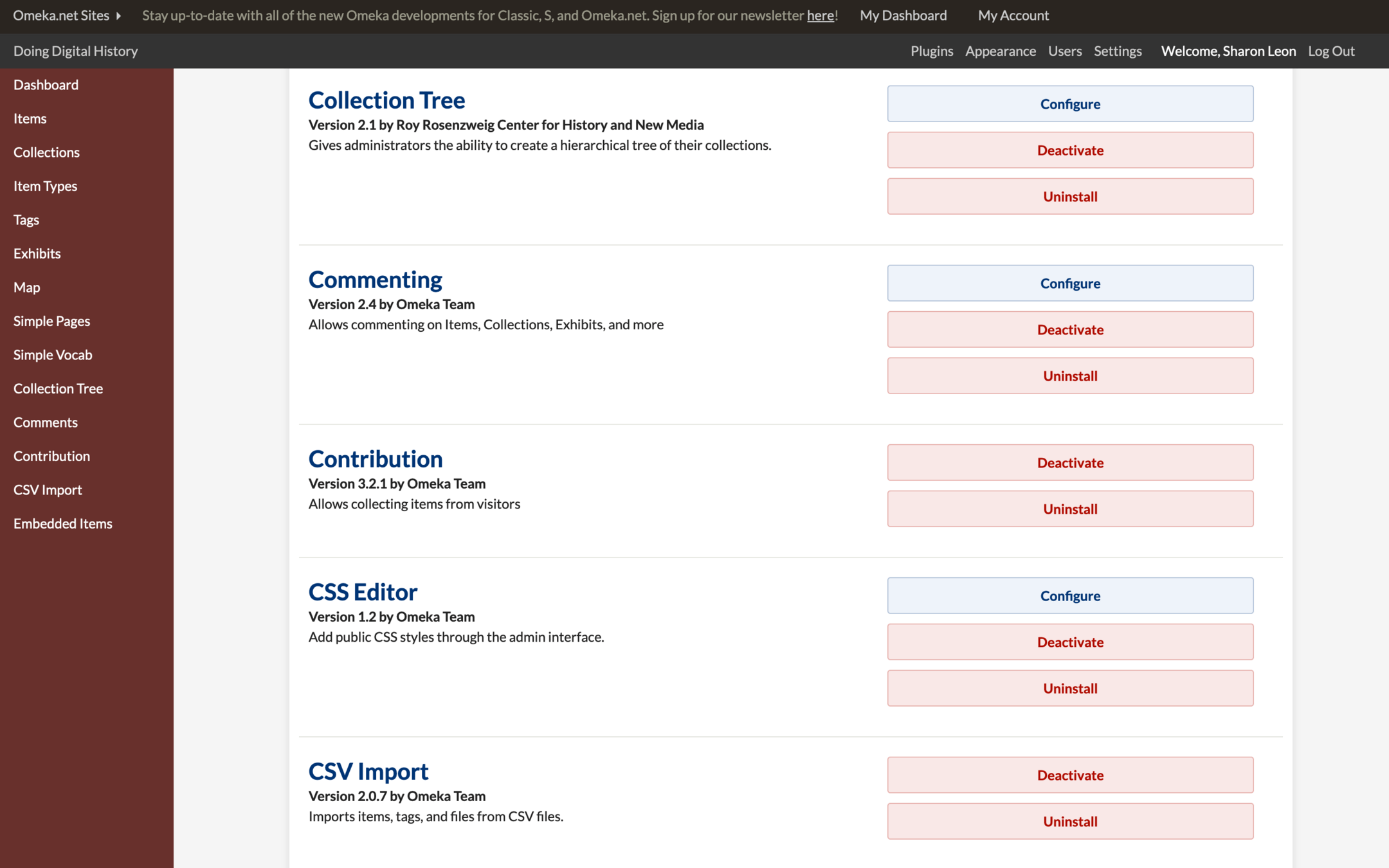Uninstall the Contribution plugin
Viewport: 1389px width, 868px height.
pos(1069,509)
